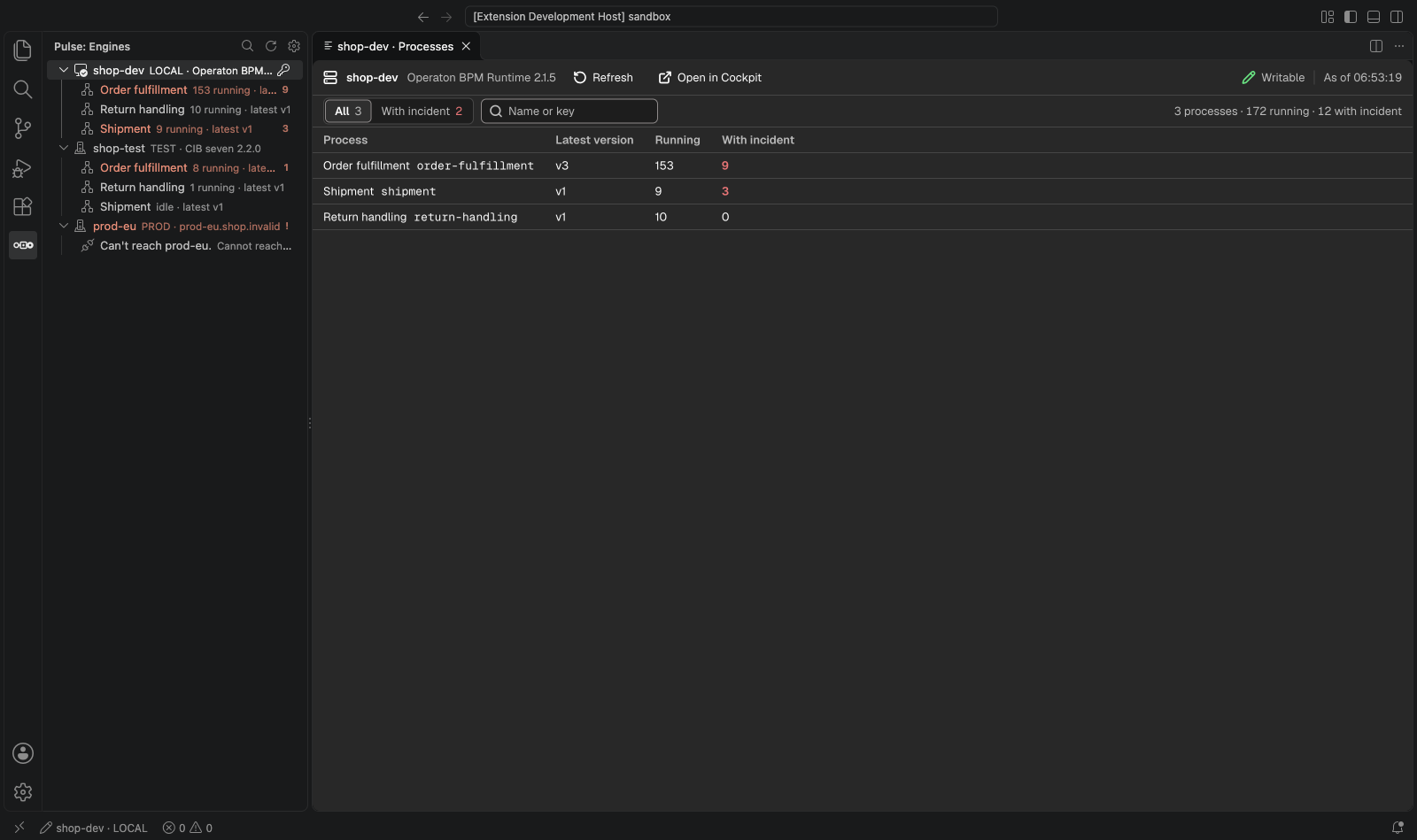Click the search icon in Pulse Engines header
Viewport: 1417px width, 840px height.
(248, 46)
